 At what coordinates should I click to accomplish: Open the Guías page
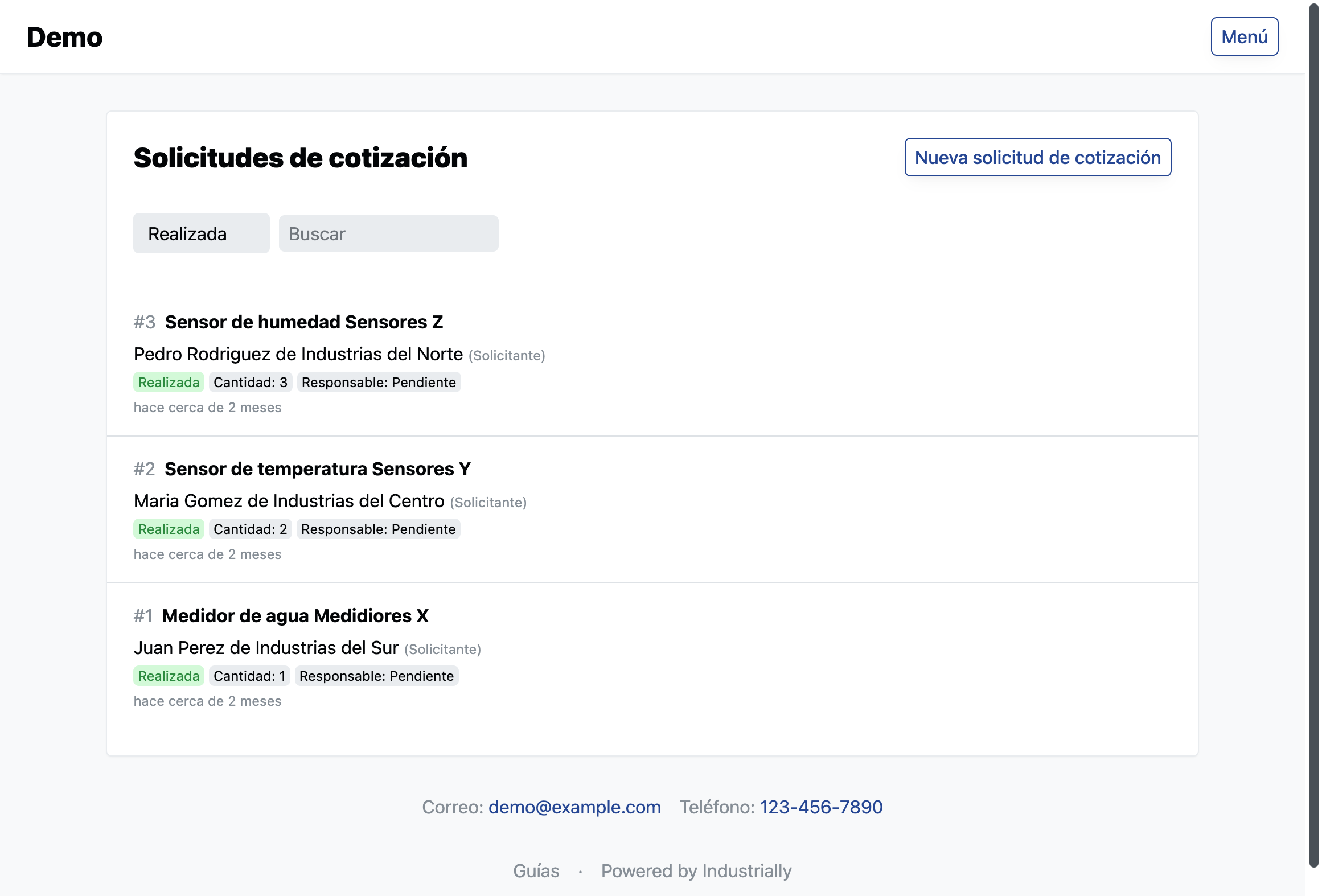(x=536, y=870)
